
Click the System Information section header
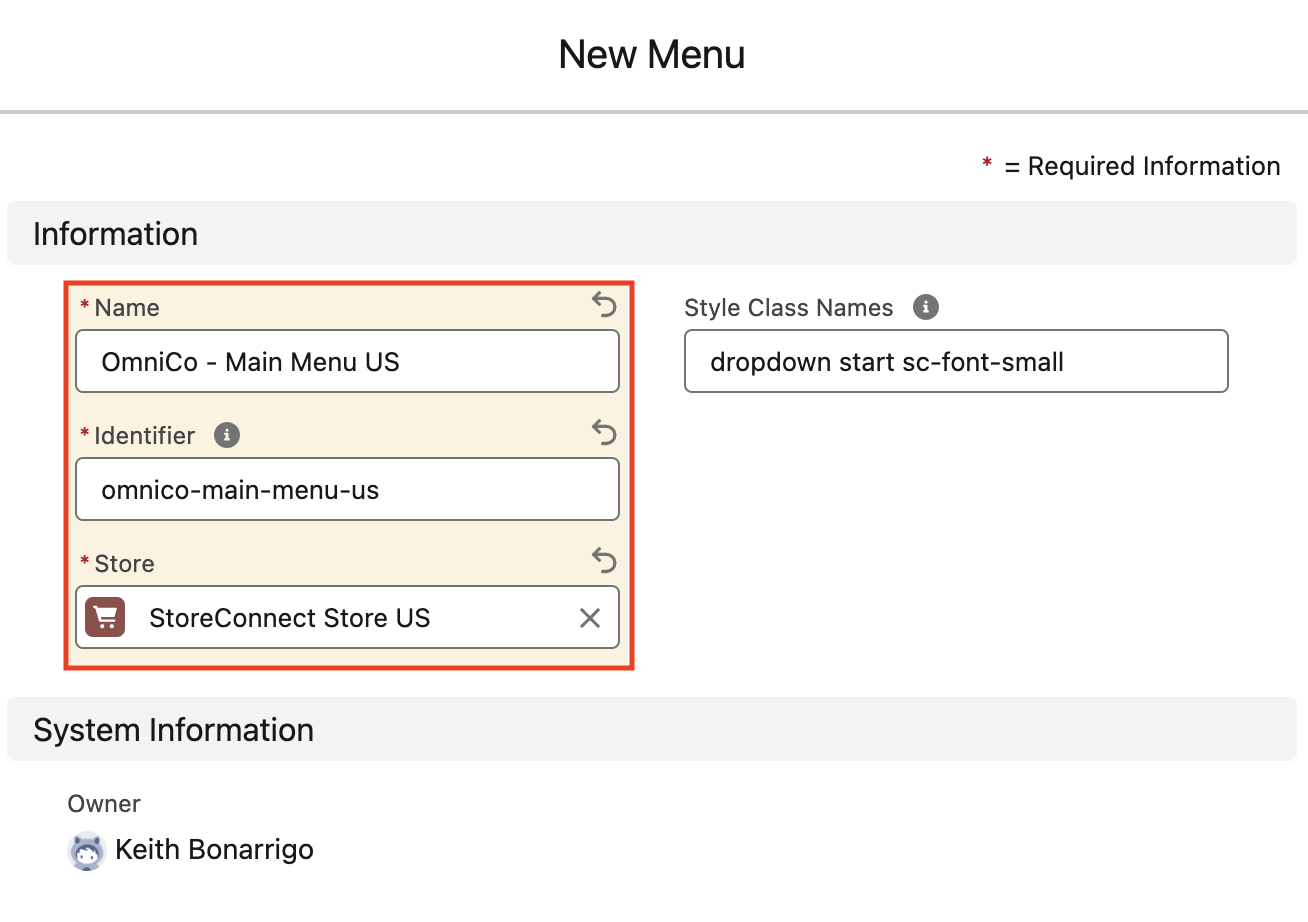tap(652, 729)
